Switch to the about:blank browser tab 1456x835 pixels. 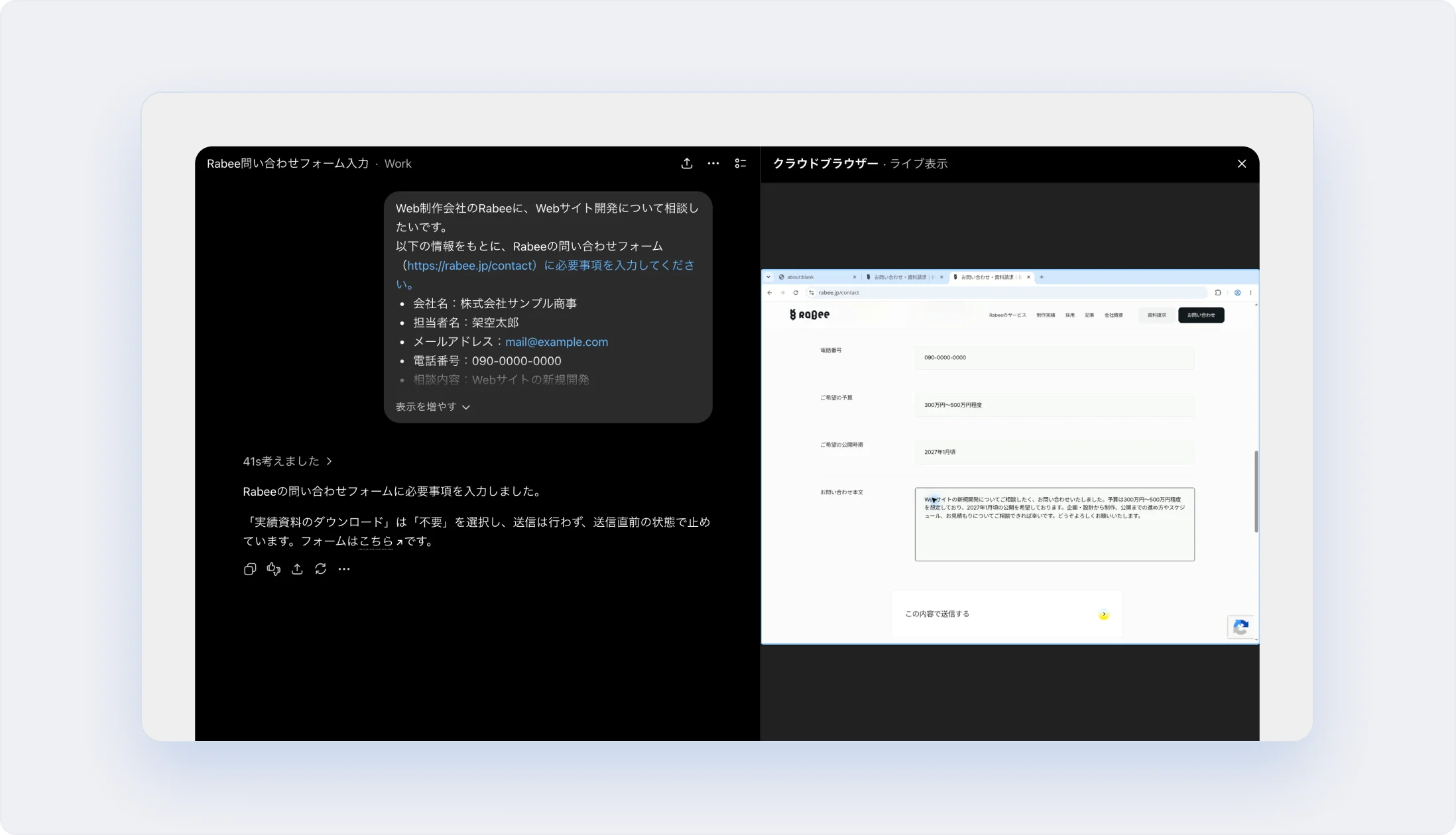click(817, 277)
